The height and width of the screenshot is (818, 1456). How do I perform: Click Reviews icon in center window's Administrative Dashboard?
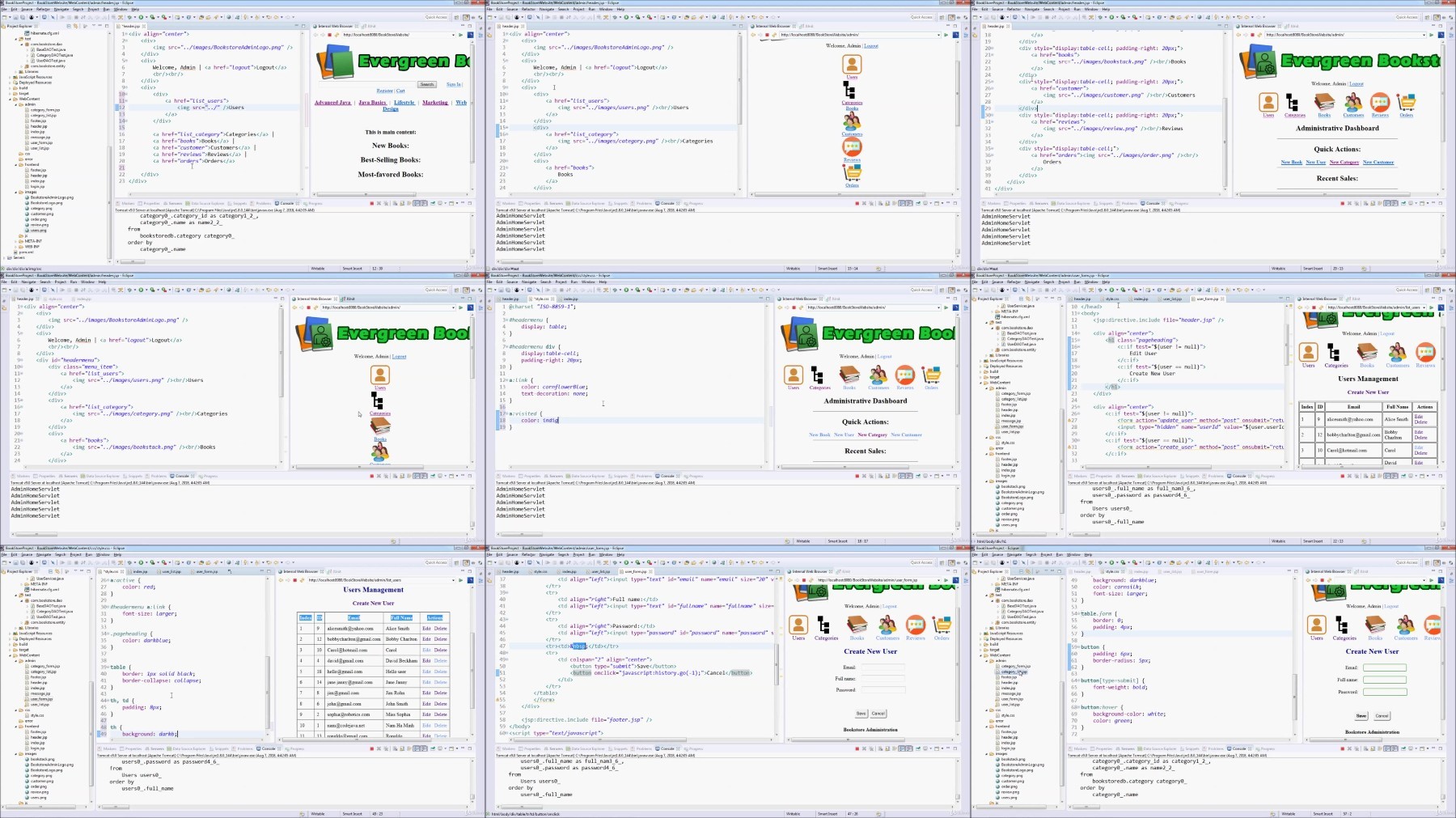pos(905,375)
